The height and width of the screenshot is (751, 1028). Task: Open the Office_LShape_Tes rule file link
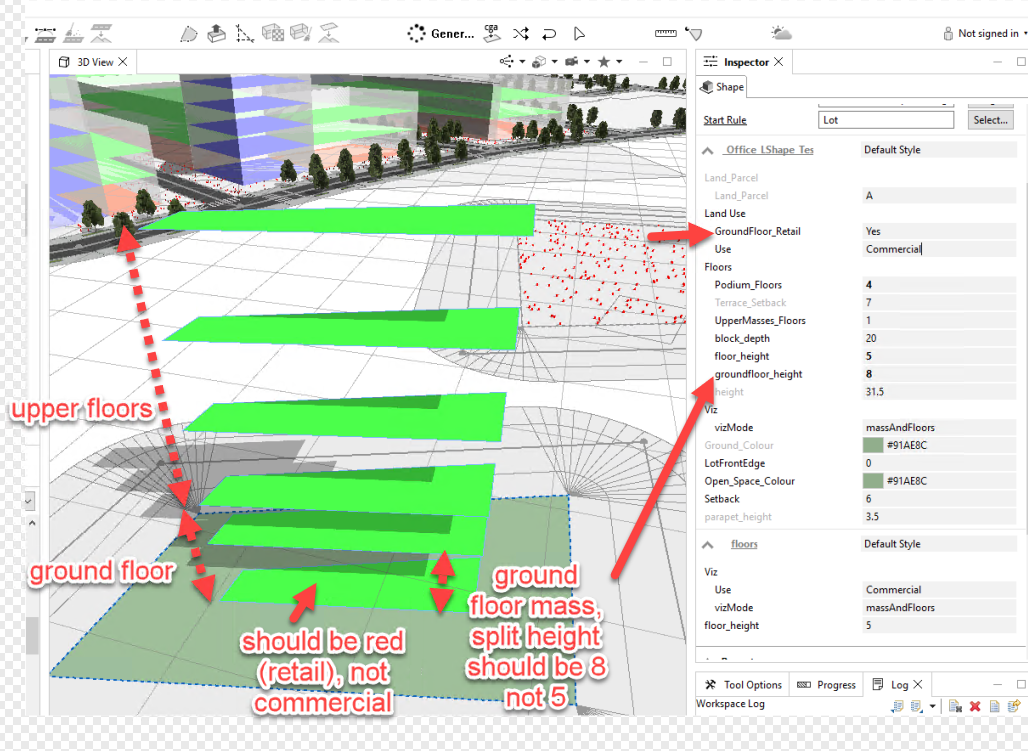pos(769,150)
